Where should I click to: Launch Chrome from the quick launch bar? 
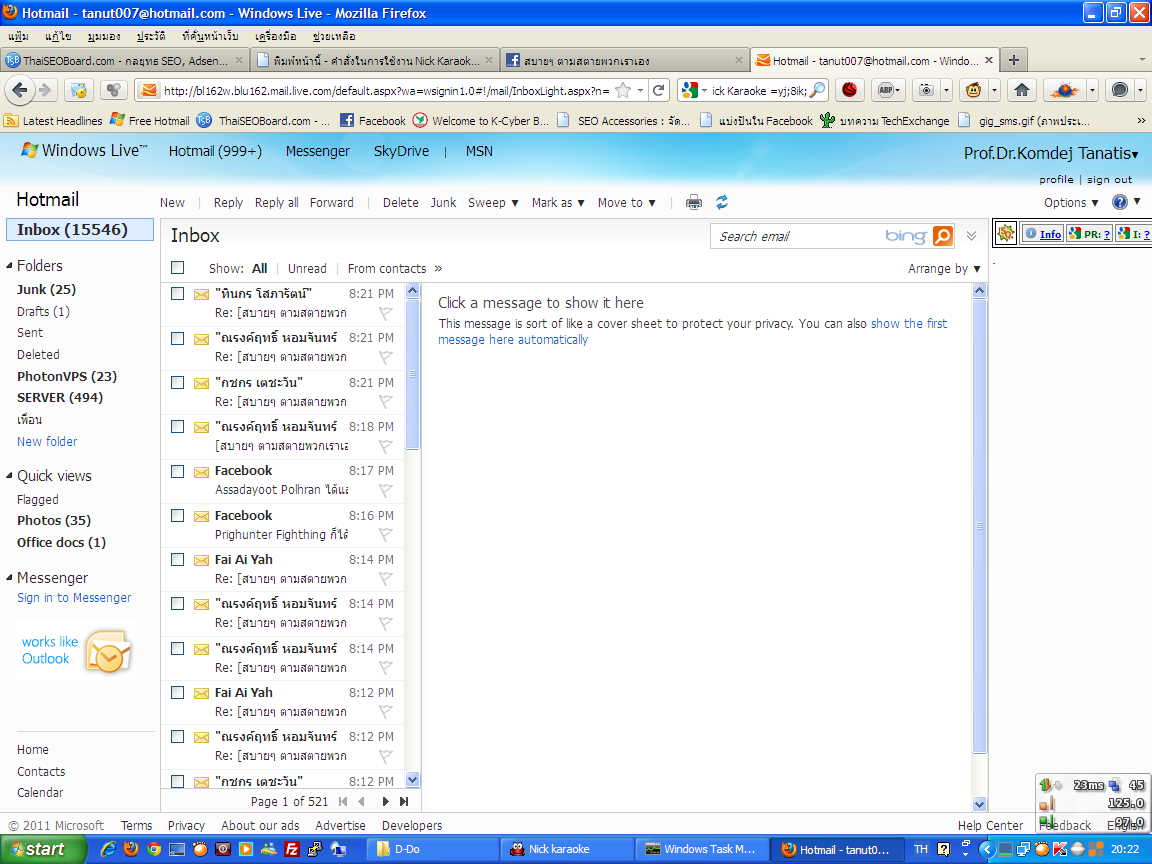pos(154,849)
